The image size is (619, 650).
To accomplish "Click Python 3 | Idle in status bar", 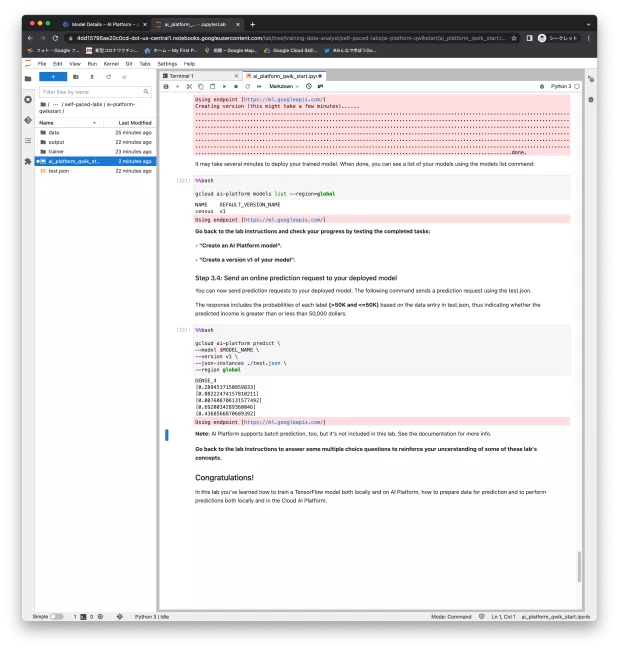I will click(x=152, y=617).
